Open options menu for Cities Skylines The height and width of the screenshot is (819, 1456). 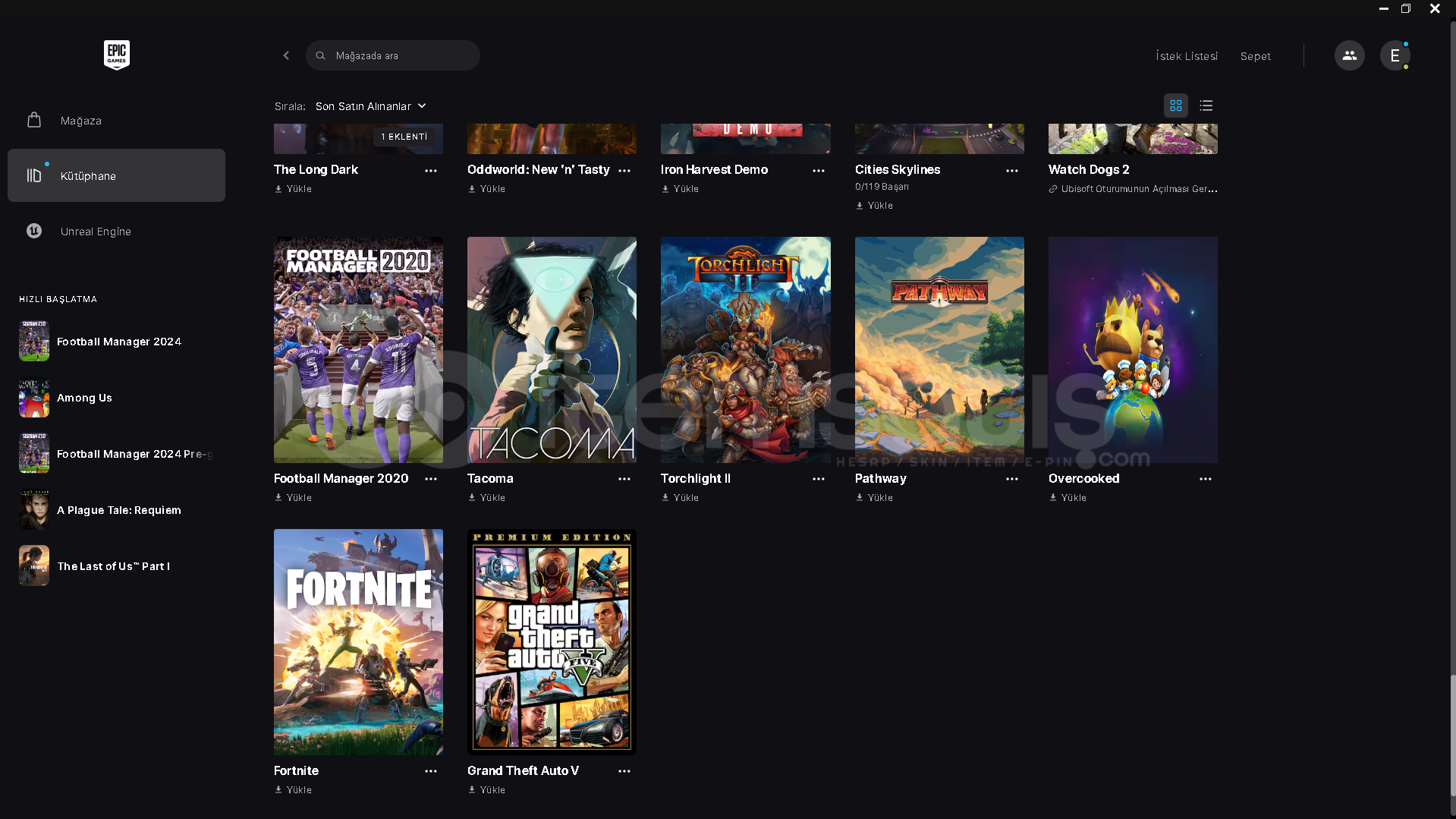[1012, 171]
